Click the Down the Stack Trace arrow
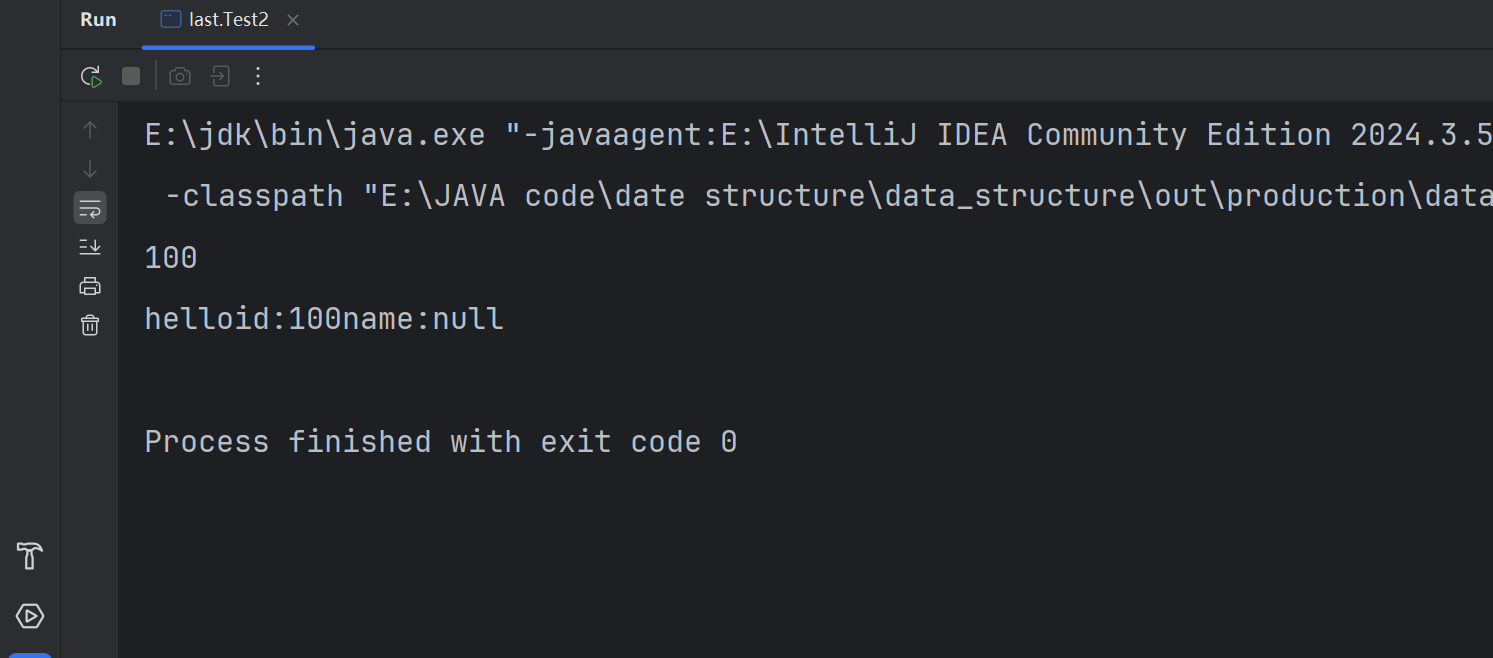1493x658 pixels. 90,168
